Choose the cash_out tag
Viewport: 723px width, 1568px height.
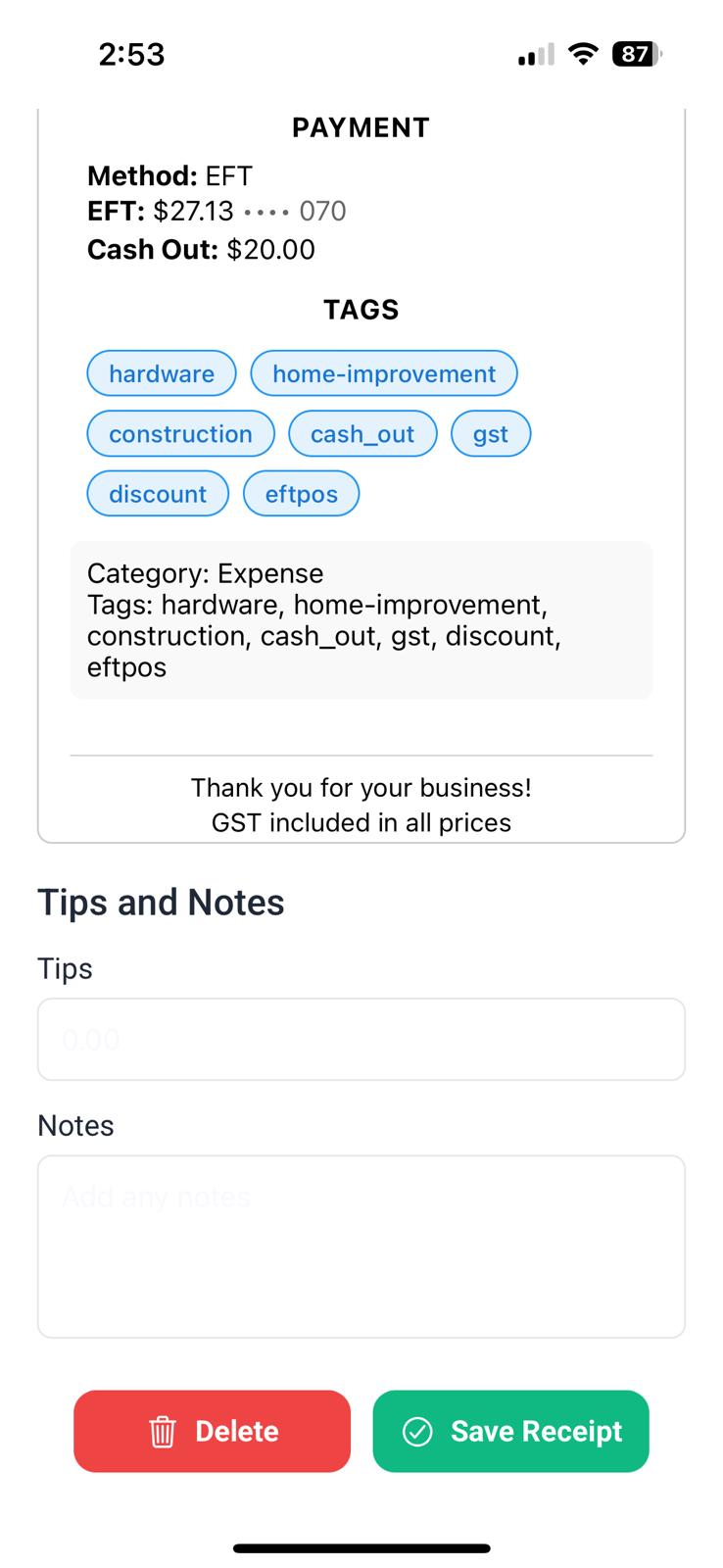coord(362,434)
